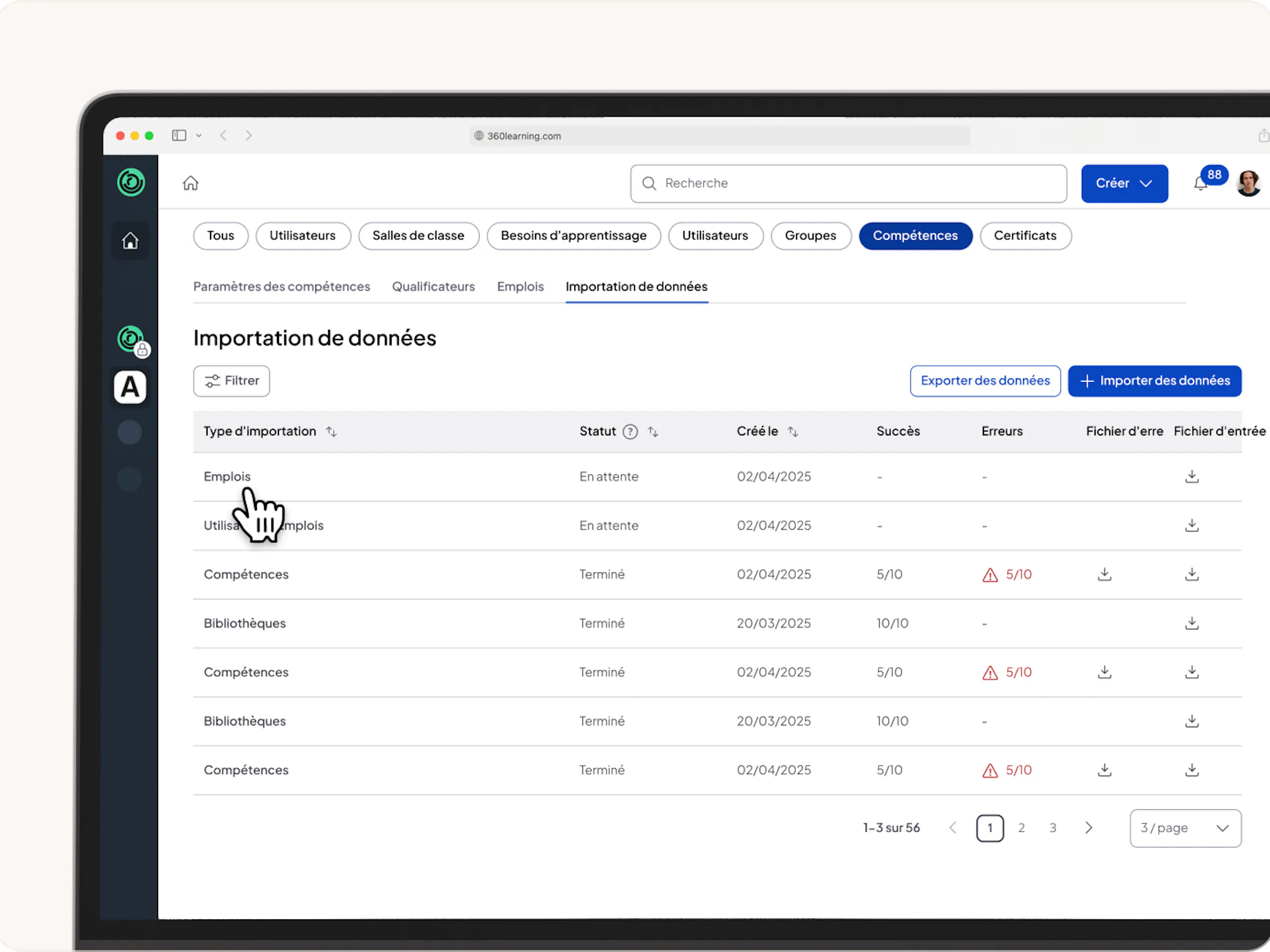Open browser sidebar dropdown chevron

pyautogui.click(x=198, y=136)
